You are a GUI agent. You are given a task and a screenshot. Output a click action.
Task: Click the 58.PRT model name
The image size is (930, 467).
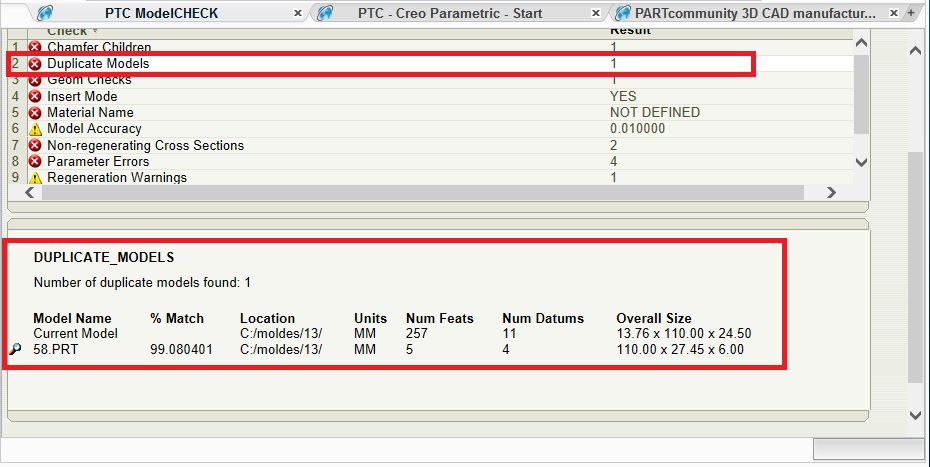point(55,350)
